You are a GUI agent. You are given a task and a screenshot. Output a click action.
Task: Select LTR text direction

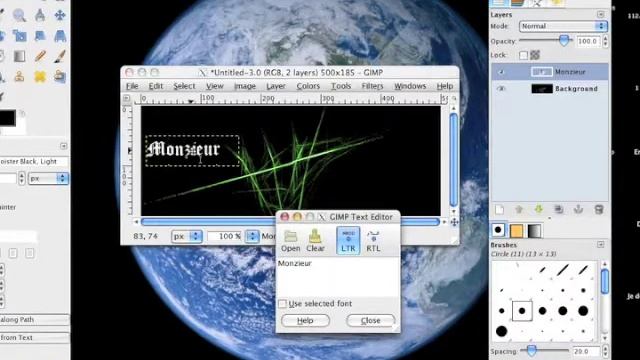click(x=348, y=241)
